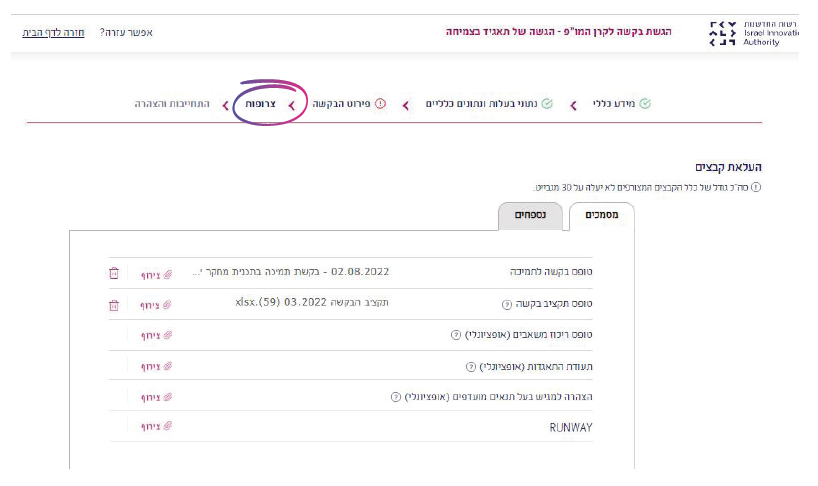Open help for הצהרה למגיש בעל תנאים מועדפים
Image resolution: width=818 pixels, height=486 pixels.
tap(396, 397)
